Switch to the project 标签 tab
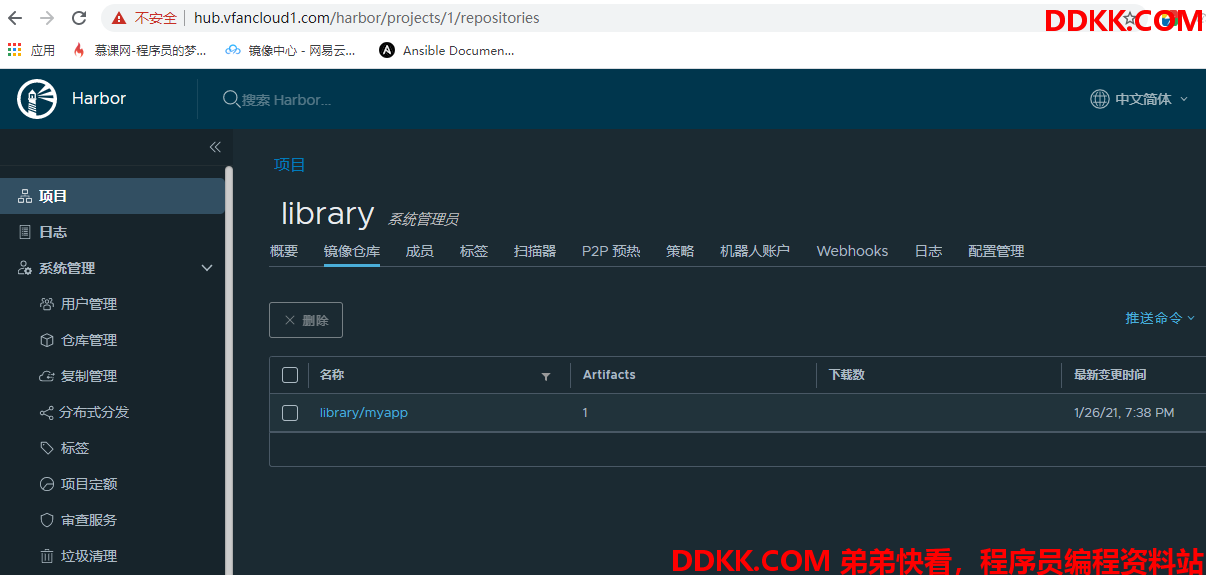This screenshot has width=1206, height=575. (x=474, y=251)
